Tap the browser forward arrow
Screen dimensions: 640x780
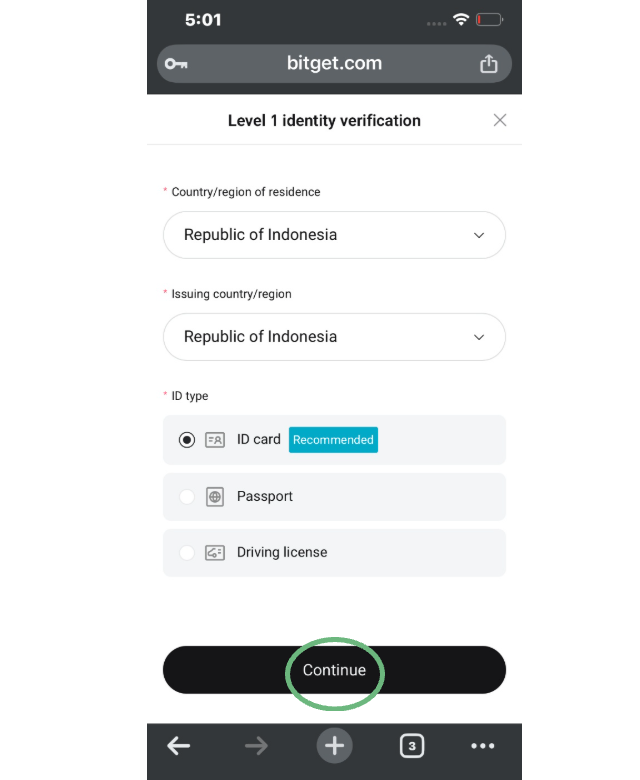pyautogui.click(x=256, y=746)
